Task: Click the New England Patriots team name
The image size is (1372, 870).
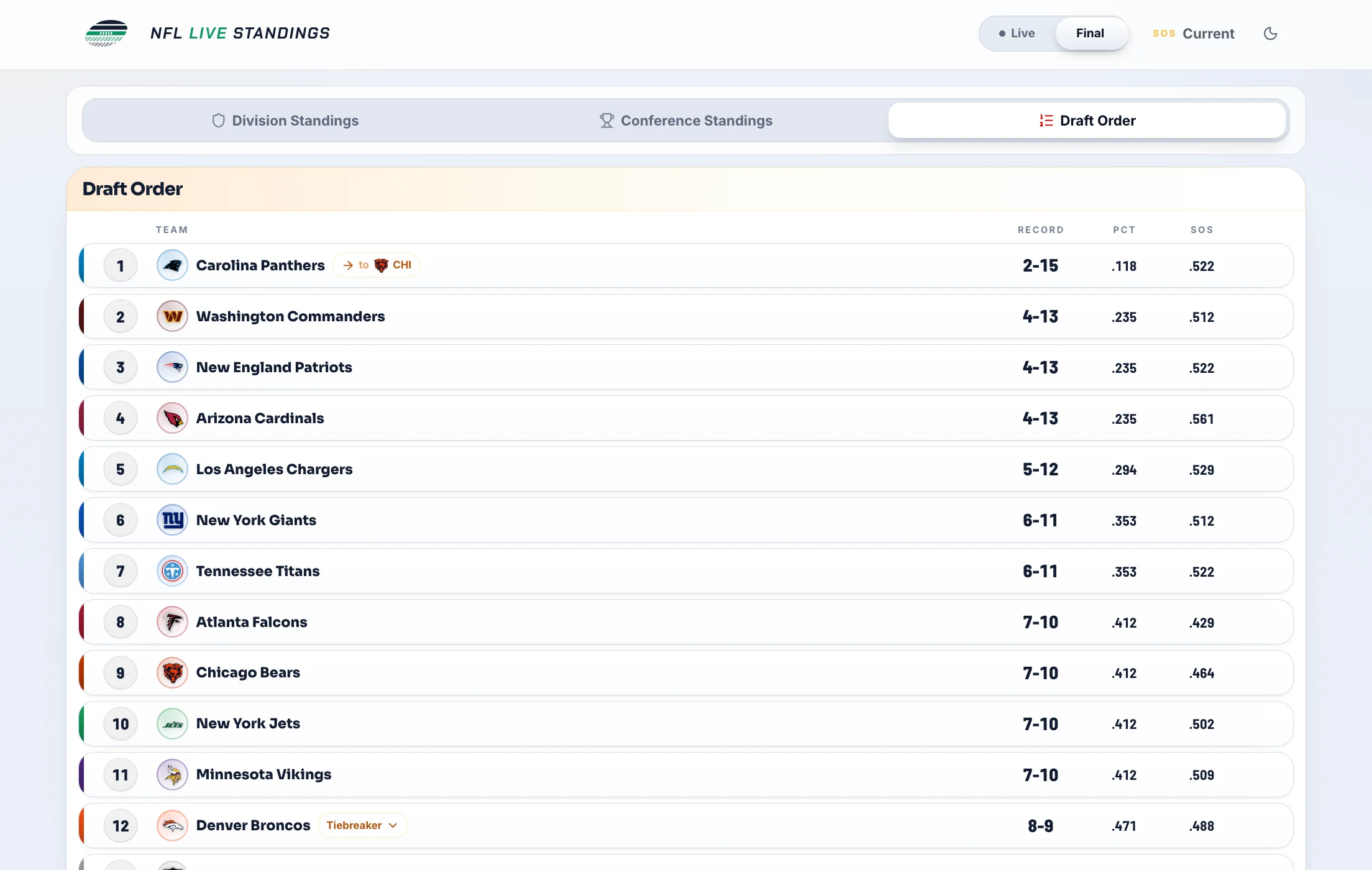Action: point(274,367)
